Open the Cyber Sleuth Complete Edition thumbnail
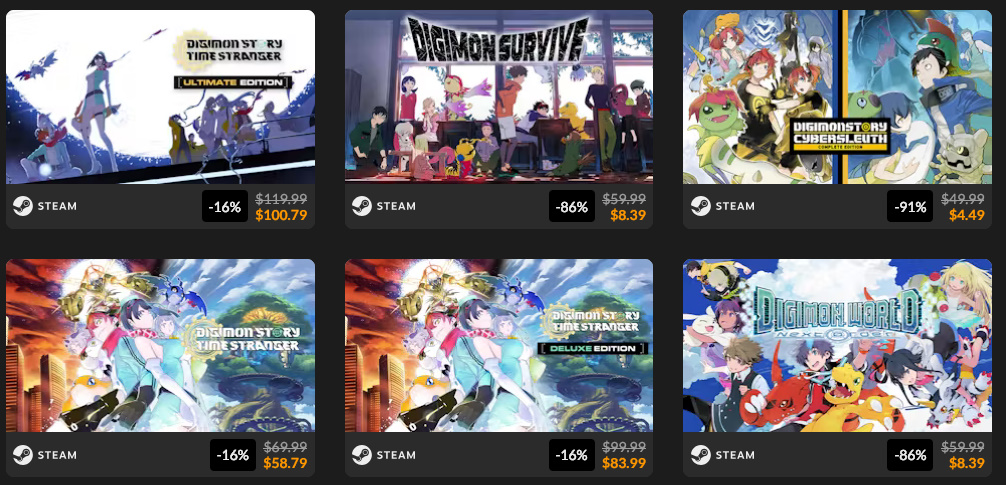The height and width of the screenshot is (485, 1006). (837, 97)
